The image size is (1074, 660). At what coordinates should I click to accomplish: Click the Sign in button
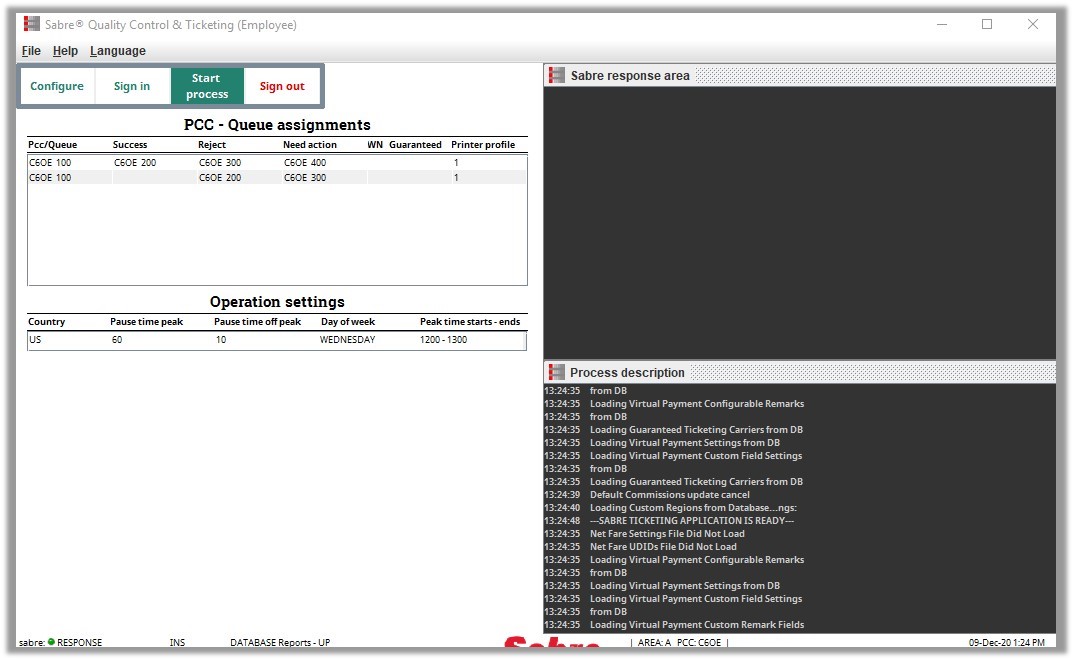(x=132, y=86)
